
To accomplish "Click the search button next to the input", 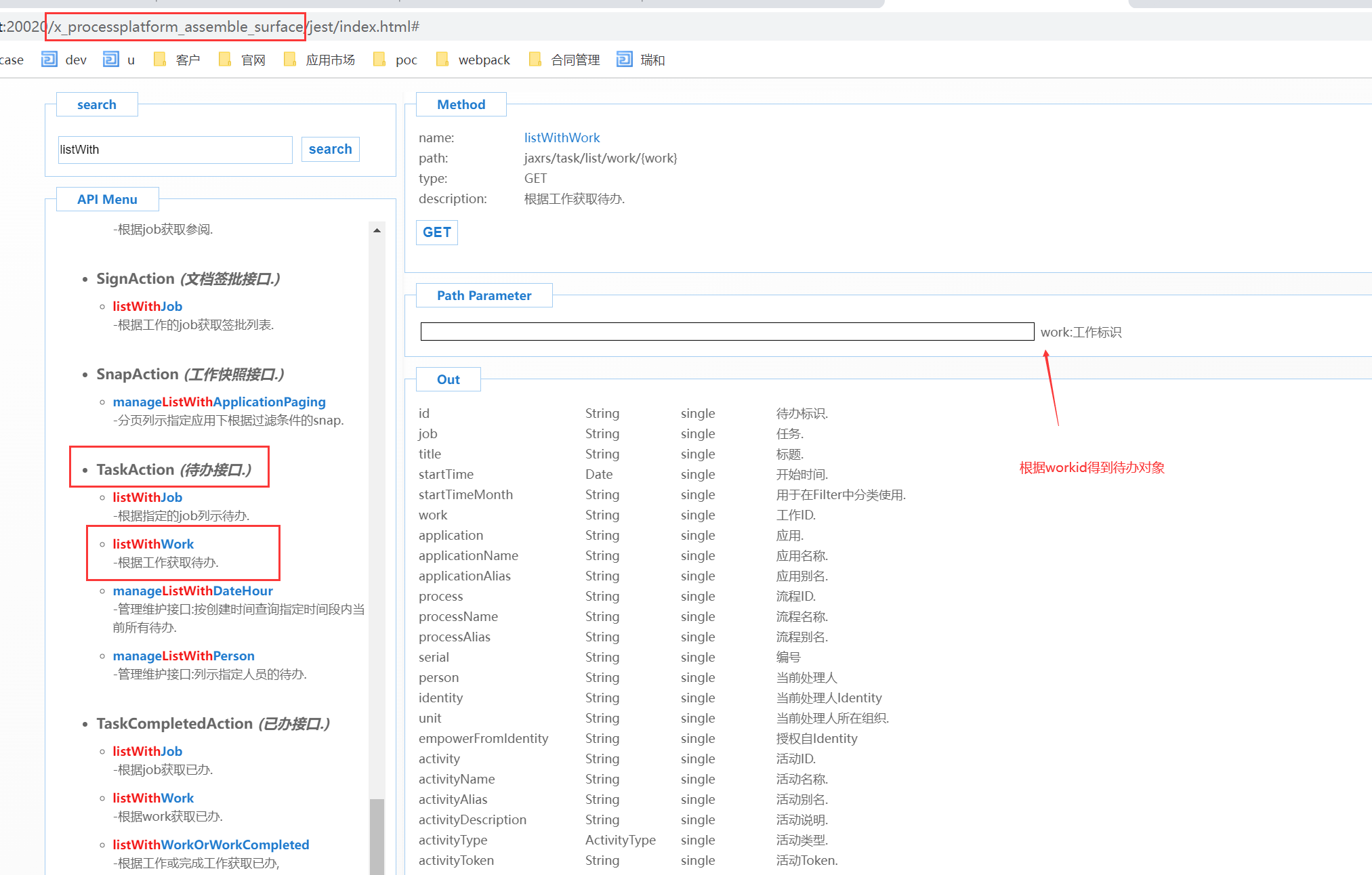I will (330, 149).
